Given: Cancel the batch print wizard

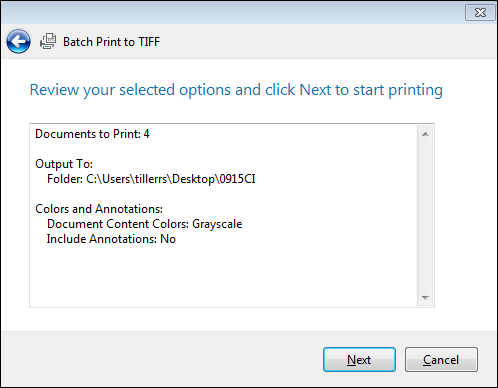Looking at the screenshot, I should tap(441, 360).
